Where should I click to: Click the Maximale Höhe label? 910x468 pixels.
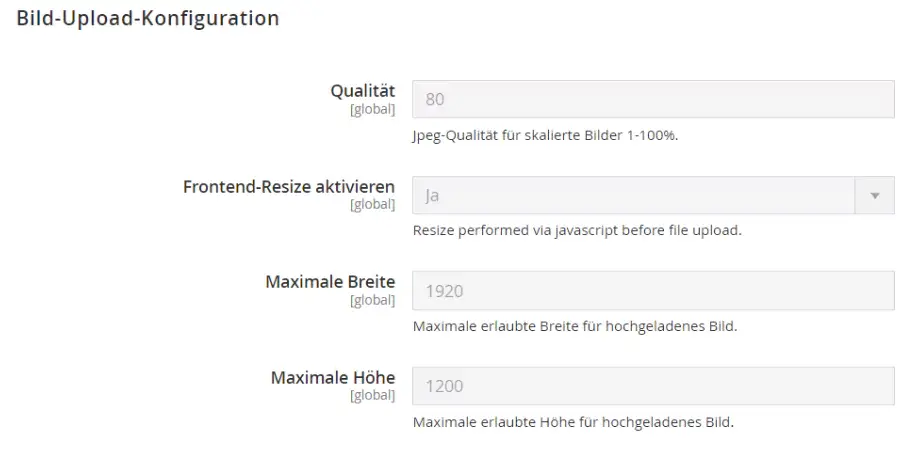[x=333, y=378]
